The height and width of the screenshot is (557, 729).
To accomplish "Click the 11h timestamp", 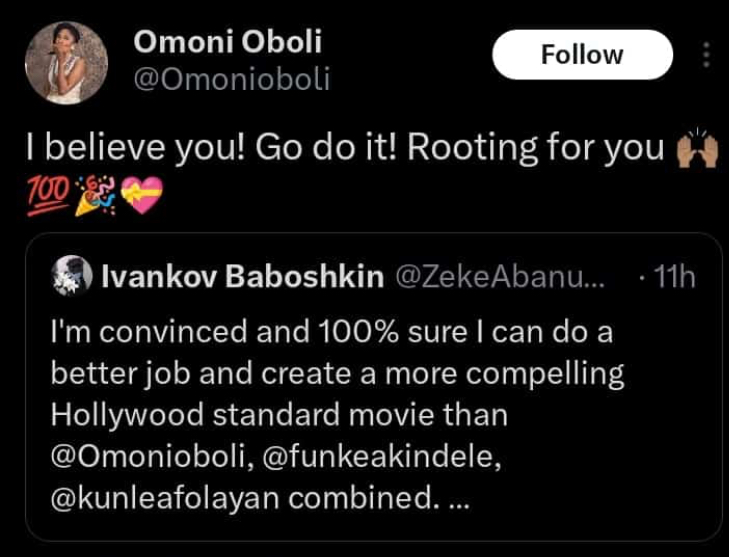I will pyautogui.click(x=672, y=277).
